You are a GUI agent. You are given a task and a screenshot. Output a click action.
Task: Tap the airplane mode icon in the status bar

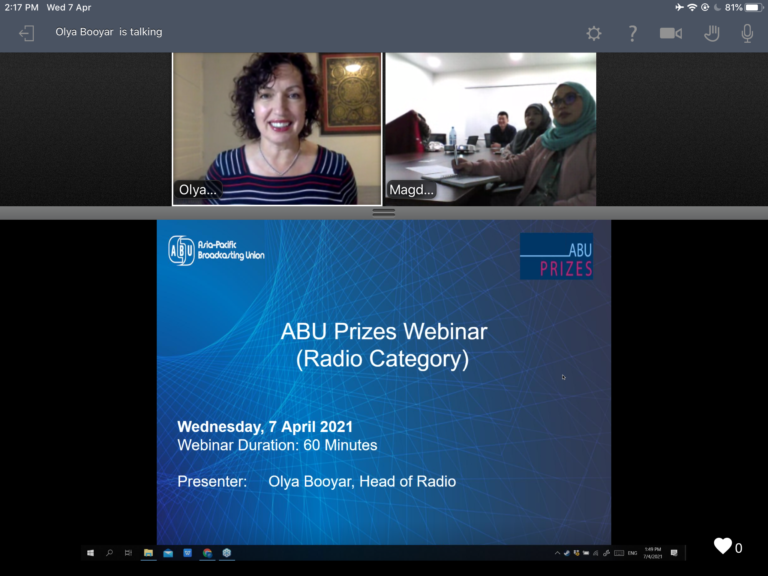click(679, 7)
